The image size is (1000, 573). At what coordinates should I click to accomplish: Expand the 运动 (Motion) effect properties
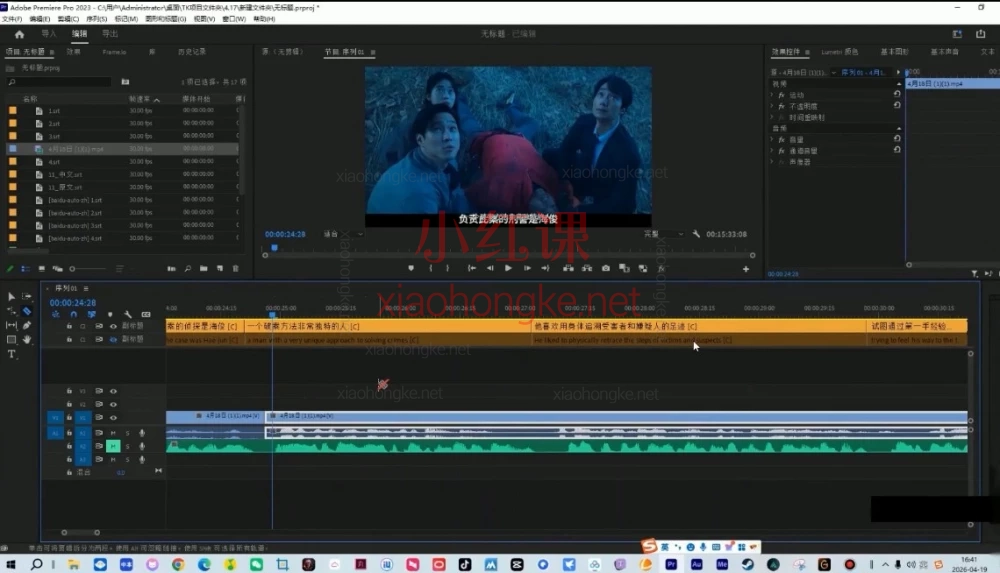coord(772,94)
